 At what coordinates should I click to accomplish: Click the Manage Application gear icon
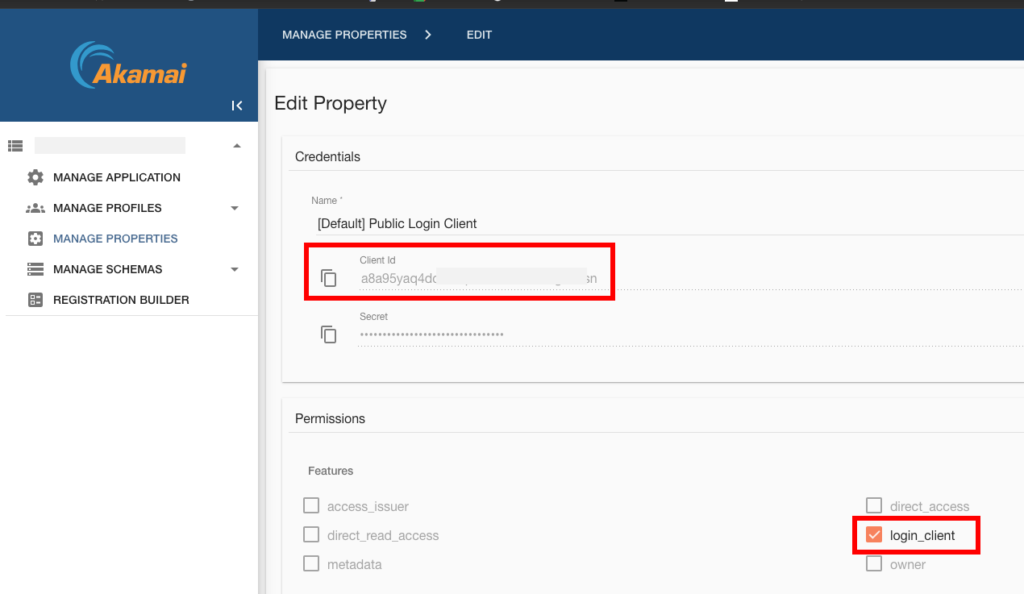coord(36,177)
